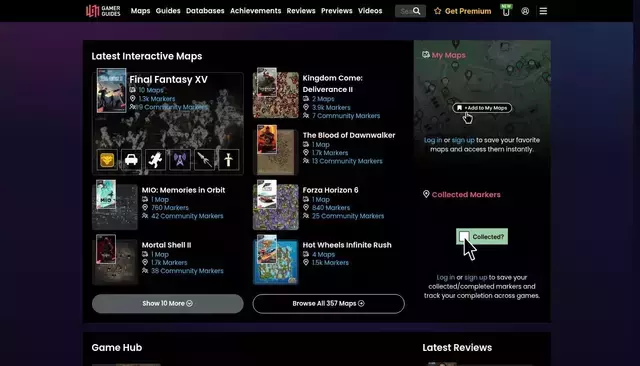Open Mortal Shell II map

click(x=166, y=245)
